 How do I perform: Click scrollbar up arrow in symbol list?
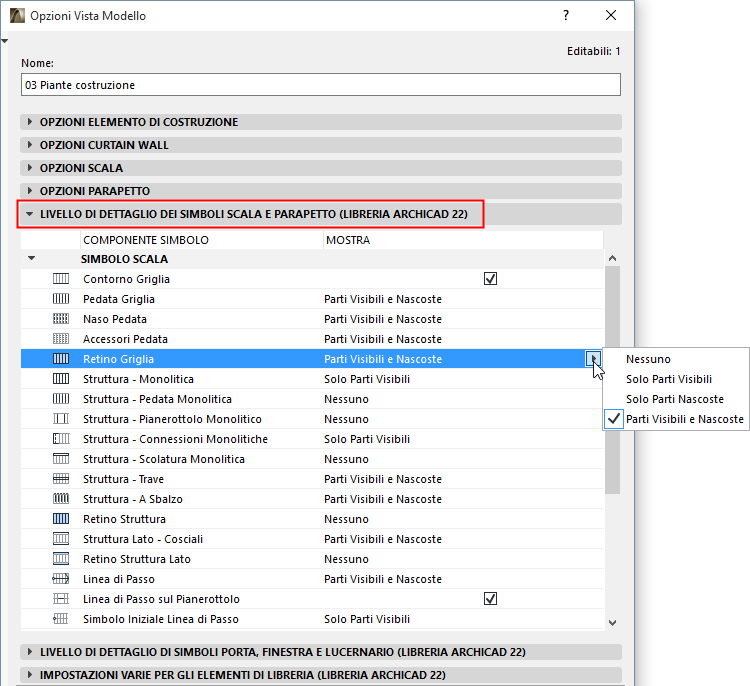click(612, 258)
